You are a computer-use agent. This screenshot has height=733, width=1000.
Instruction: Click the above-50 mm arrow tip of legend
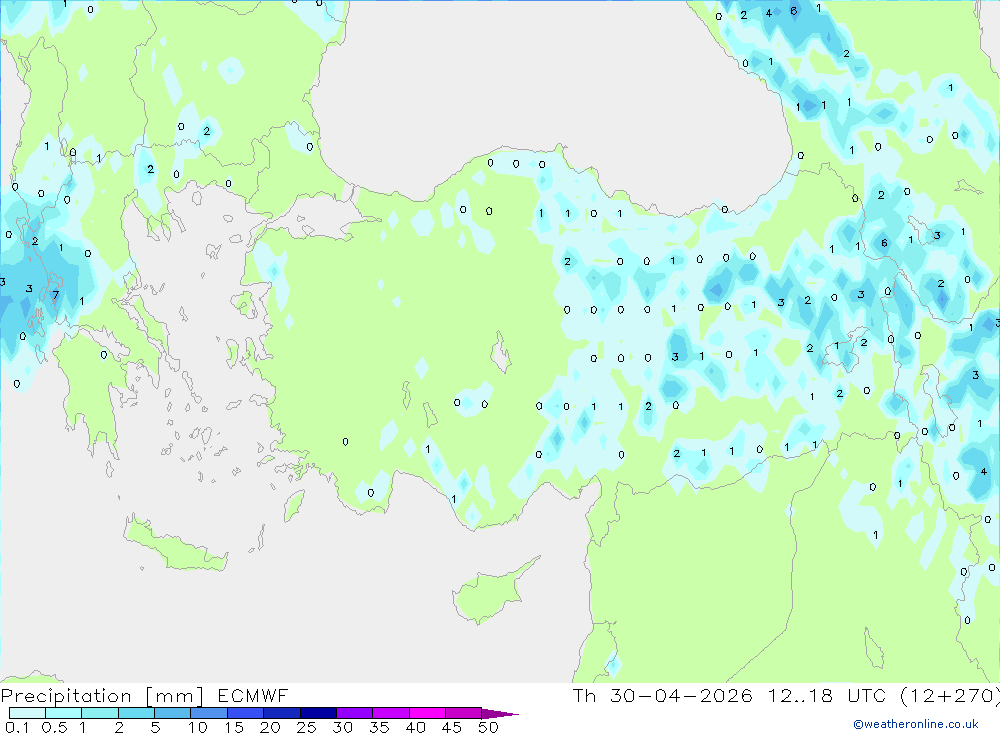click(x=499, y=714)
